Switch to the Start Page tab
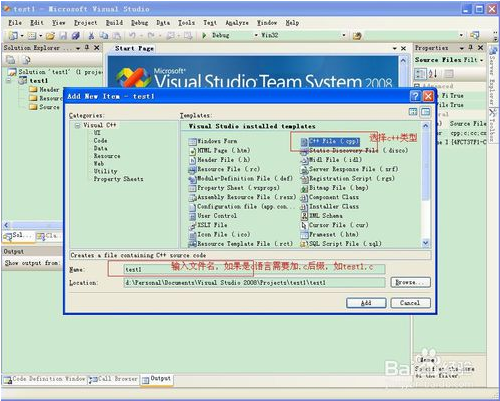The width and height of the screenshot is (500, 401). pos(134,49)
